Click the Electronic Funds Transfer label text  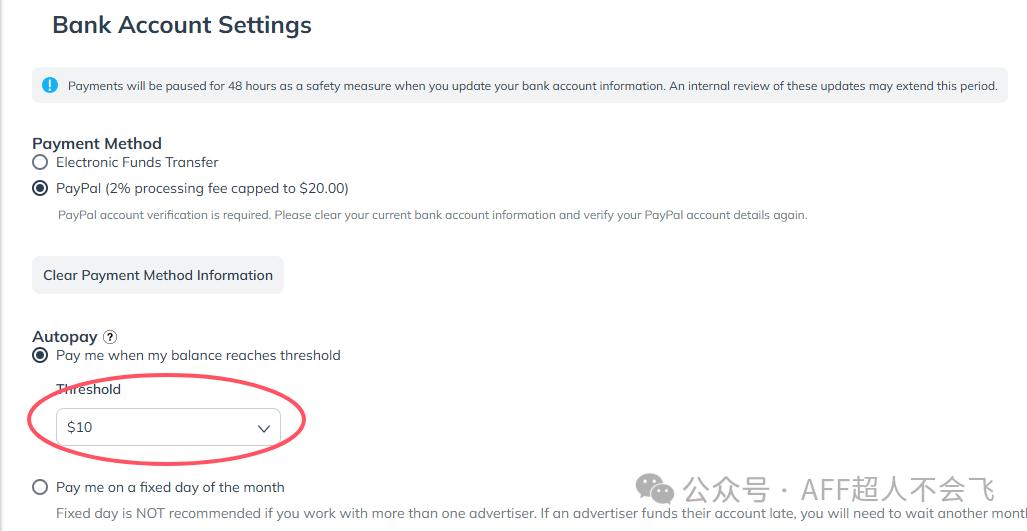point(137,162)
